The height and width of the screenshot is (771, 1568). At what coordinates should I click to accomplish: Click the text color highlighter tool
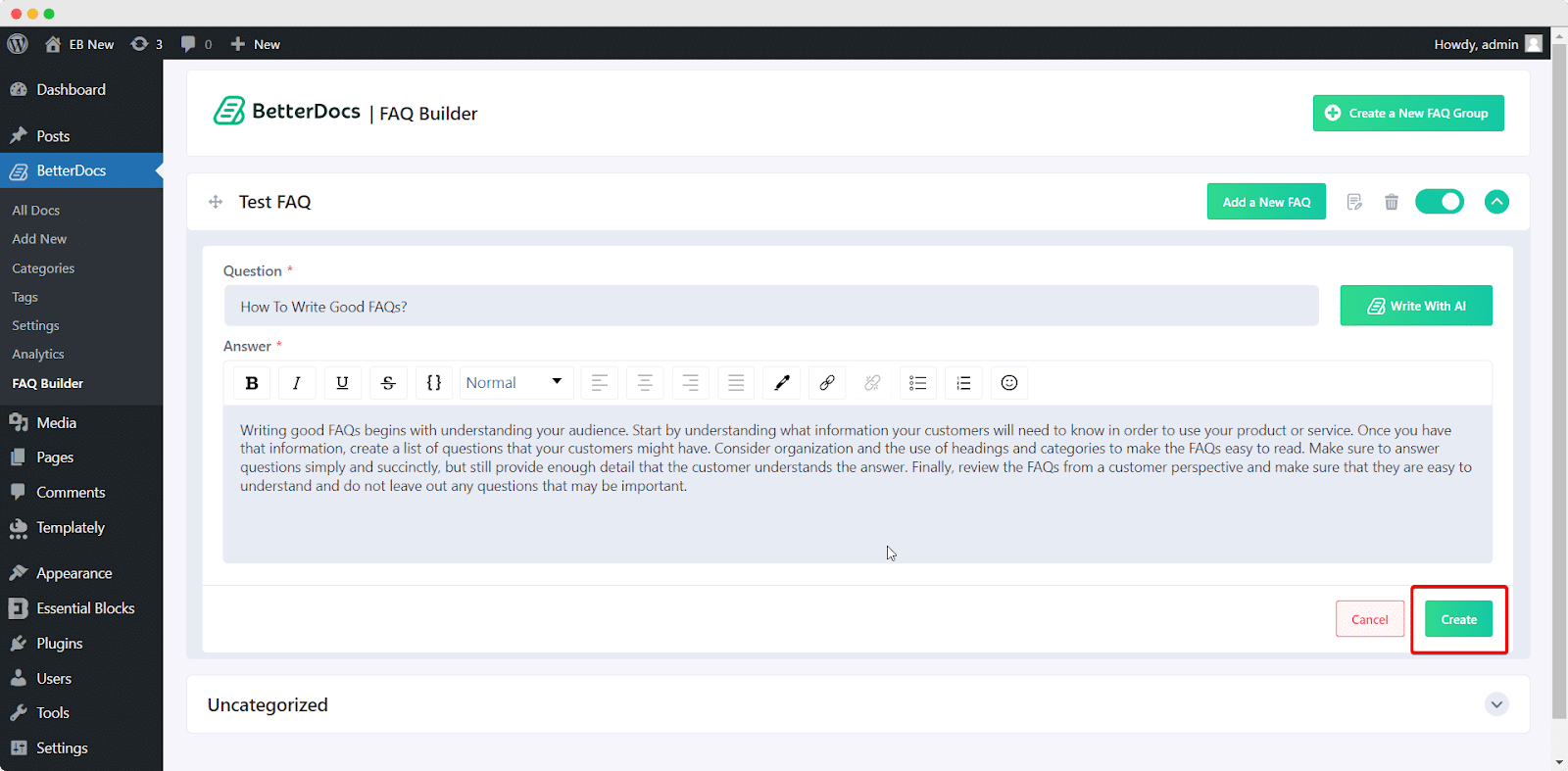point(782,383)
